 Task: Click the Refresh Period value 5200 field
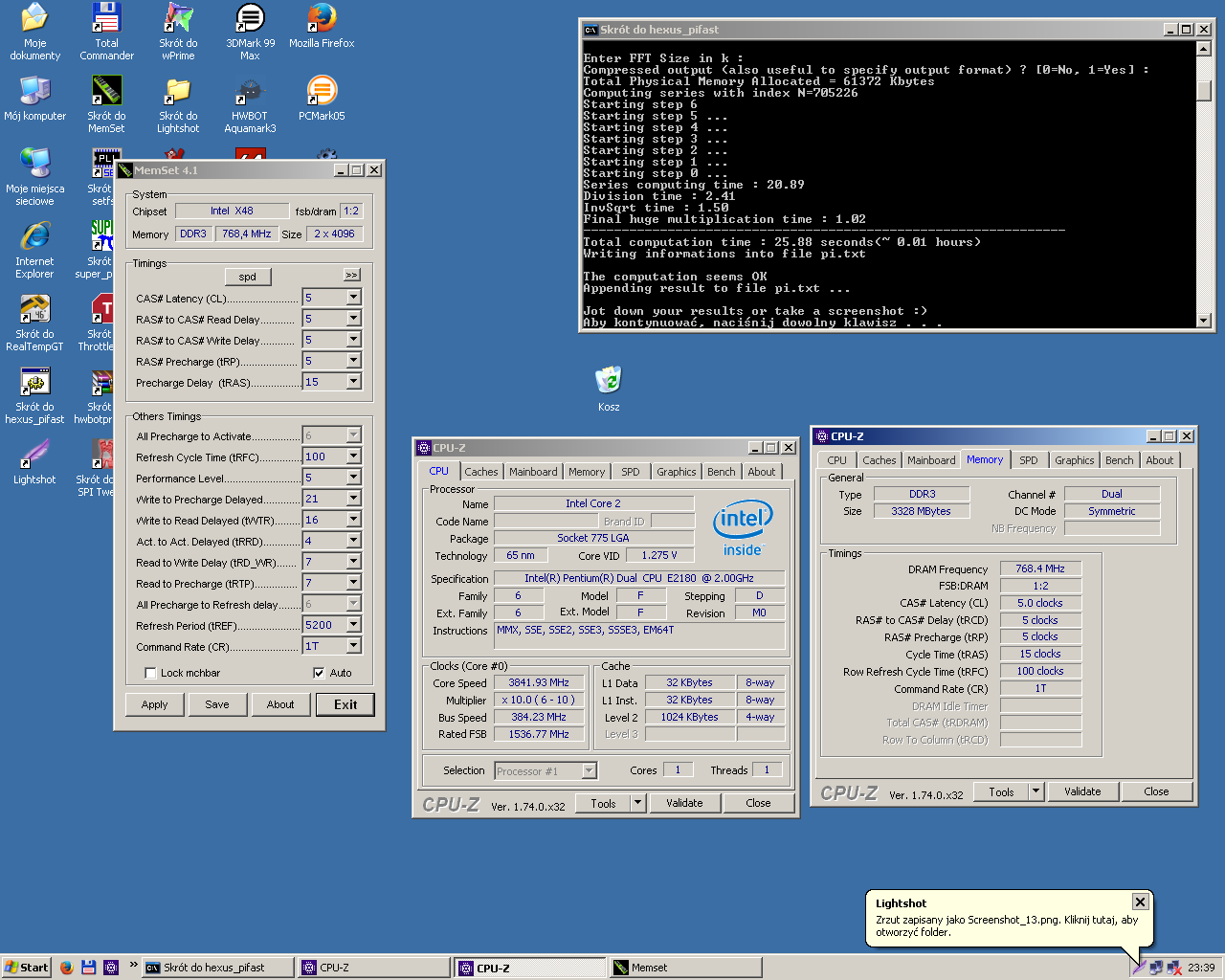tap(323, 625)
